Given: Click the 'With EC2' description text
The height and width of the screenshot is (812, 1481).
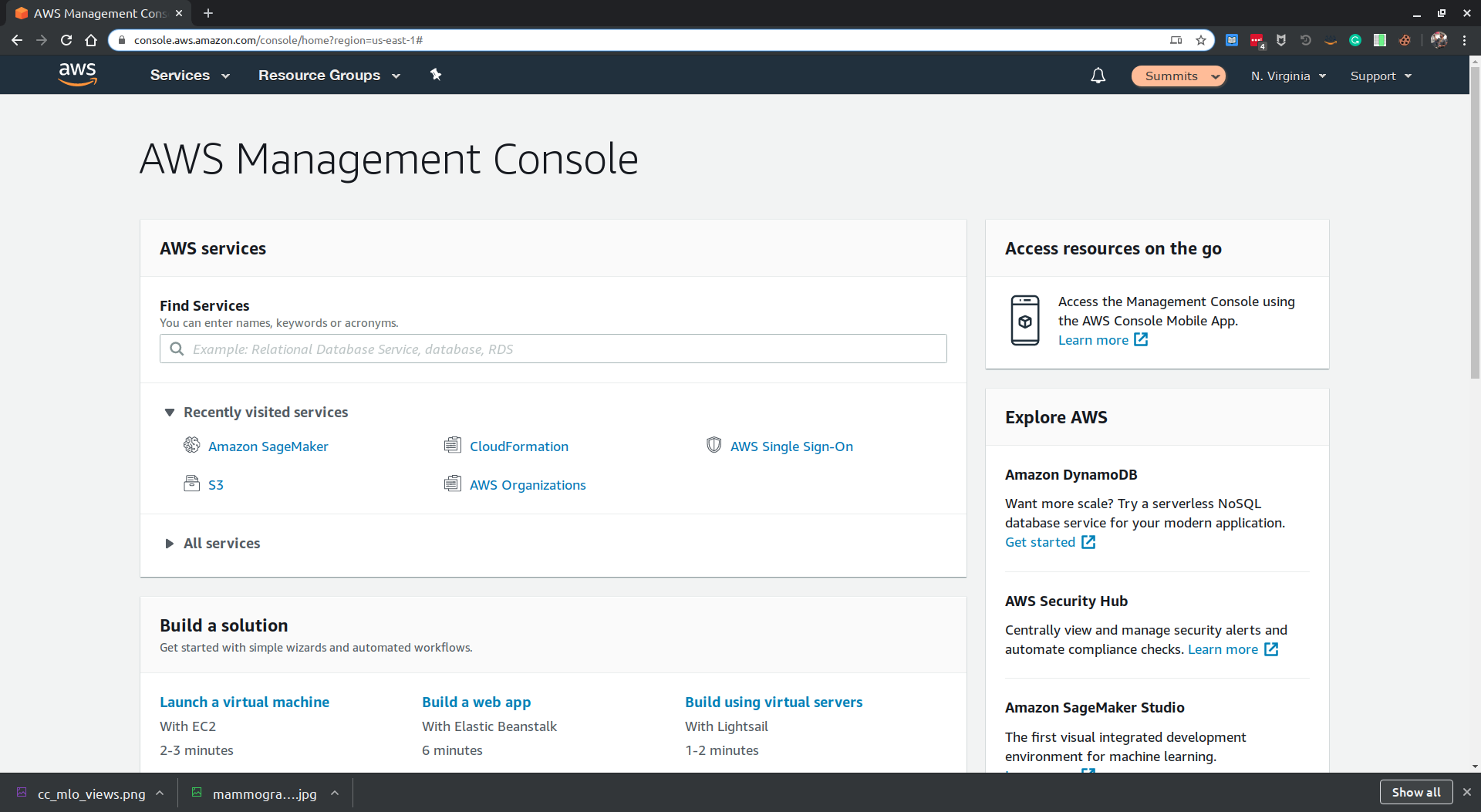Looking at the screenshot, I should (x=187, y=726).
